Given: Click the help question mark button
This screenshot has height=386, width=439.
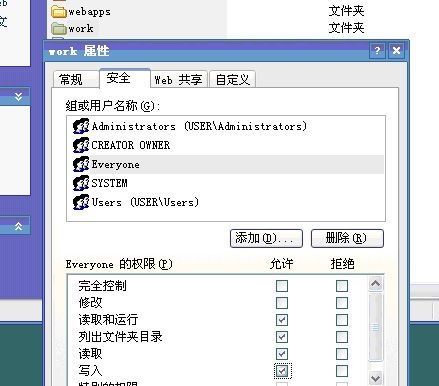Looking at the screenshot, I should tap(377, 51).
